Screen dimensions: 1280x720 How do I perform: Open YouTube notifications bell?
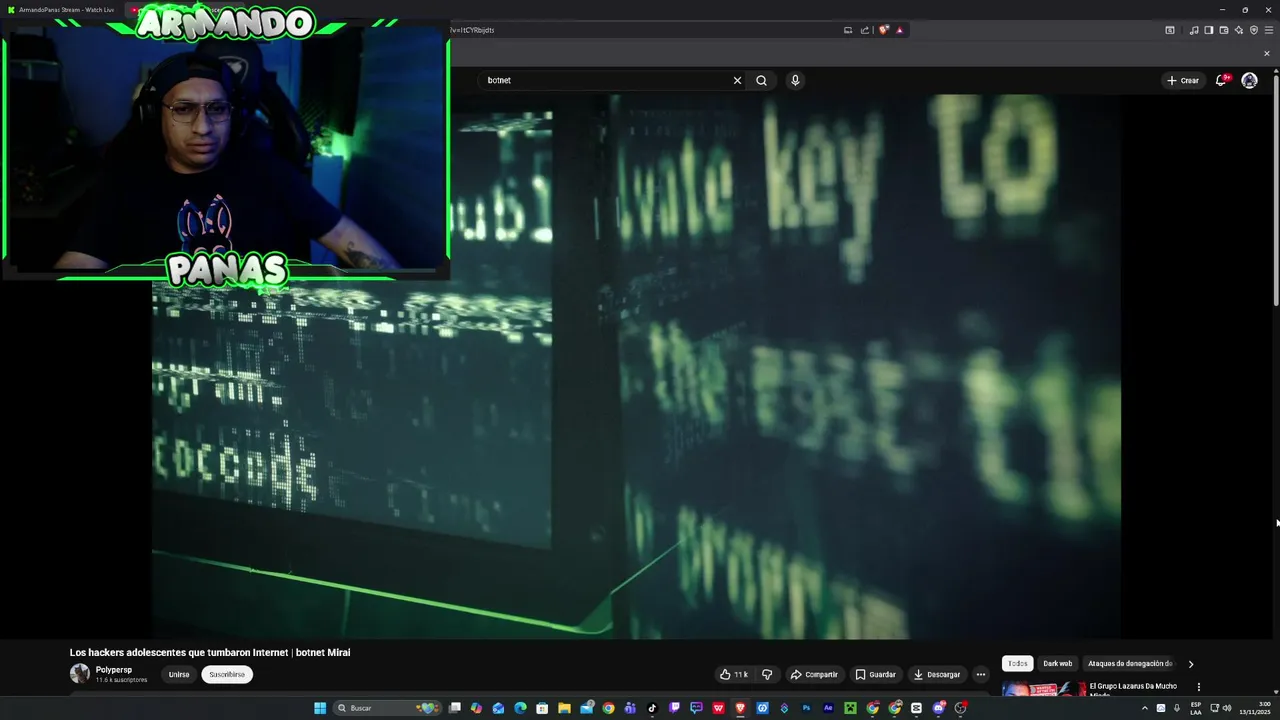1221,80
